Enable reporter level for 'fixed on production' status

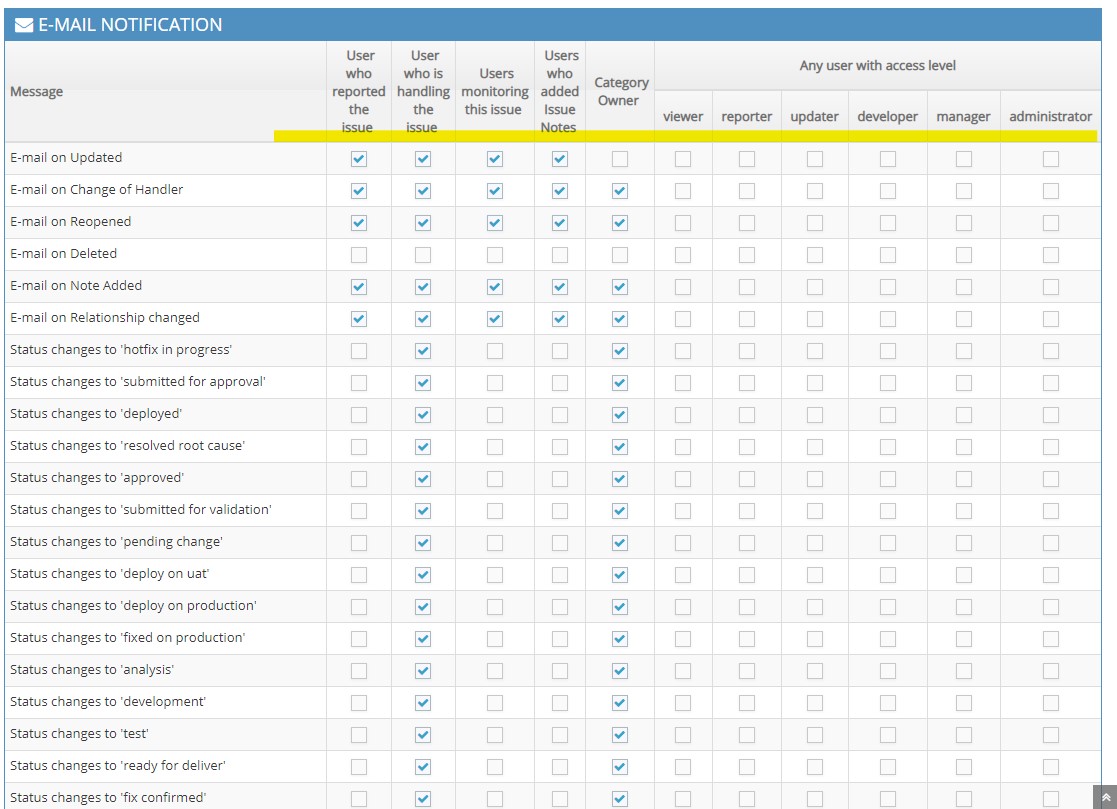[x=747, y=639]
